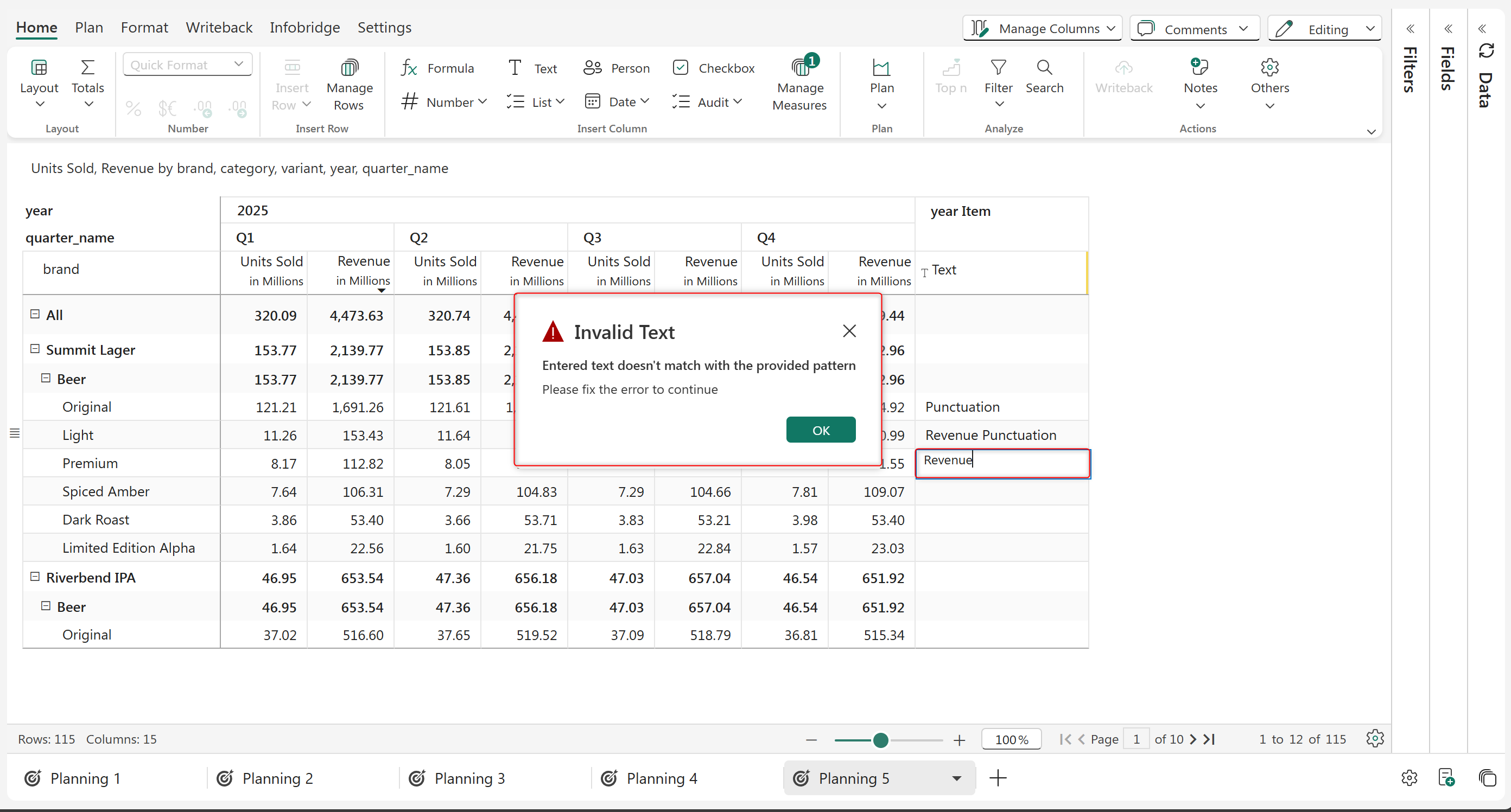Go to next page arrow

pyautogui.click(x=1192, y=739)
